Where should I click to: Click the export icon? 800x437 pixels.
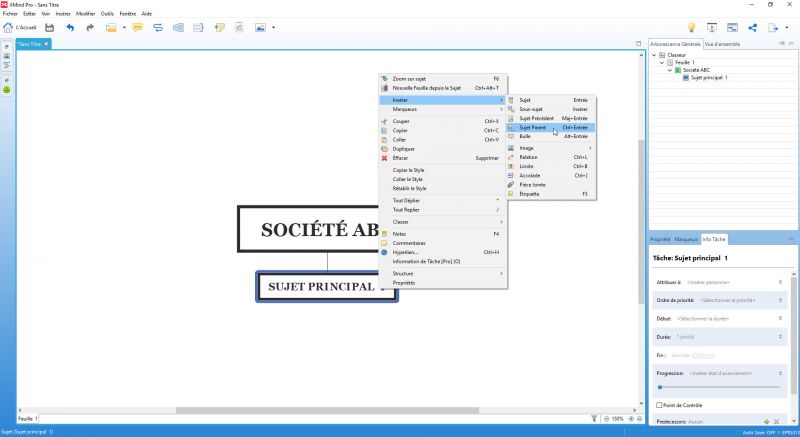point(773,28)
